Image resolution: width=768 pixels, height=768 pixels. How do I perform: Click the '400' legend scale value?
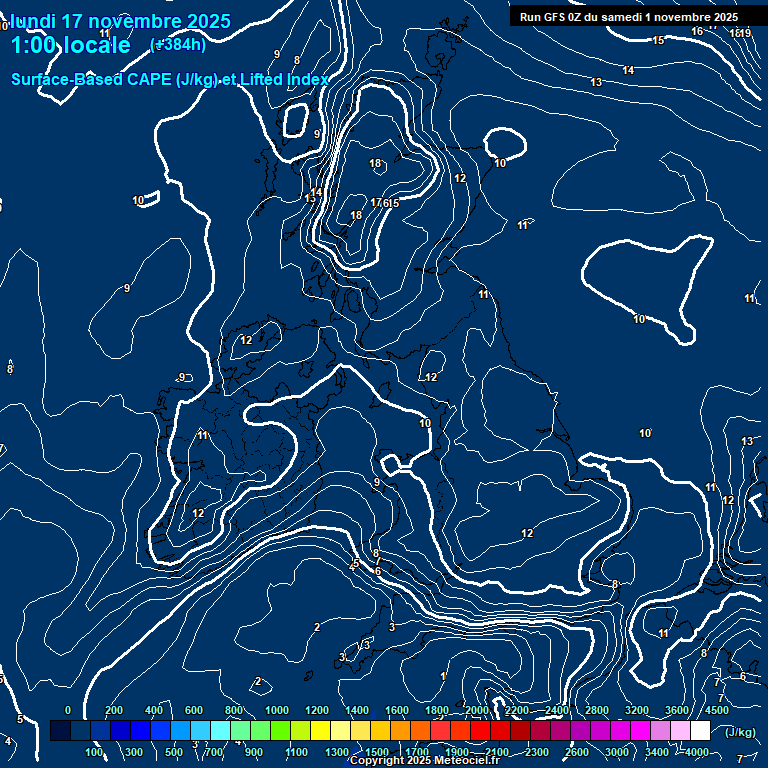tap(154, 710)
